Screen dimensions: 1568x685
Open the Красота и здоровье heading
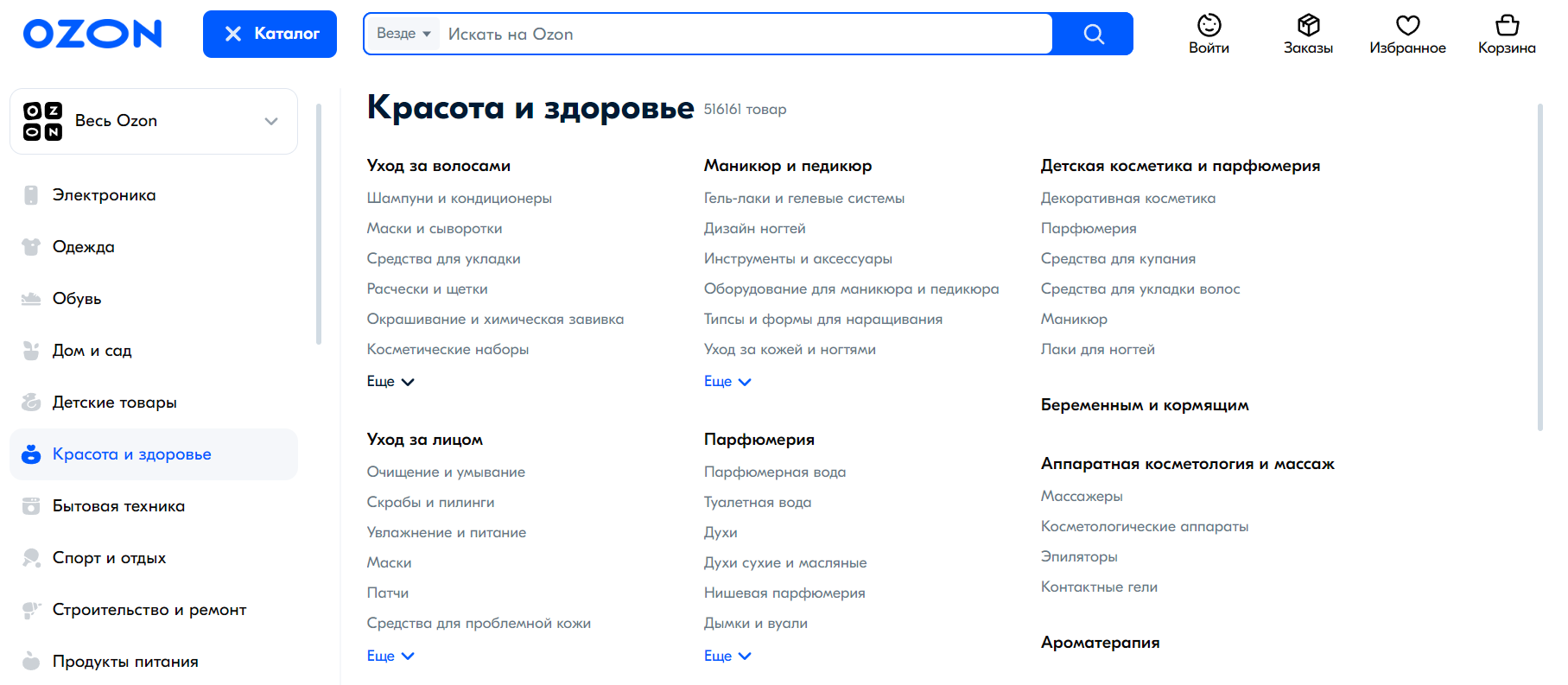point(530,108)
